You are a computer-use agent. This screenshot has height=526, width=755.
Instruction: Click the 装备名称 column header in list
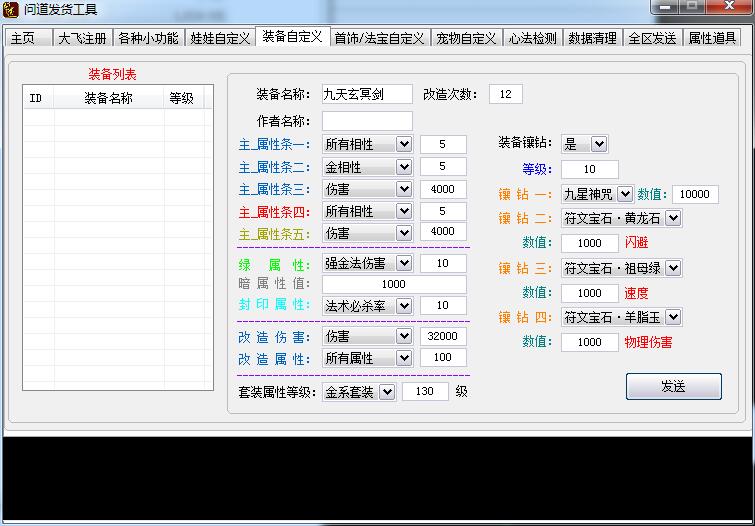tap(108, 98)
